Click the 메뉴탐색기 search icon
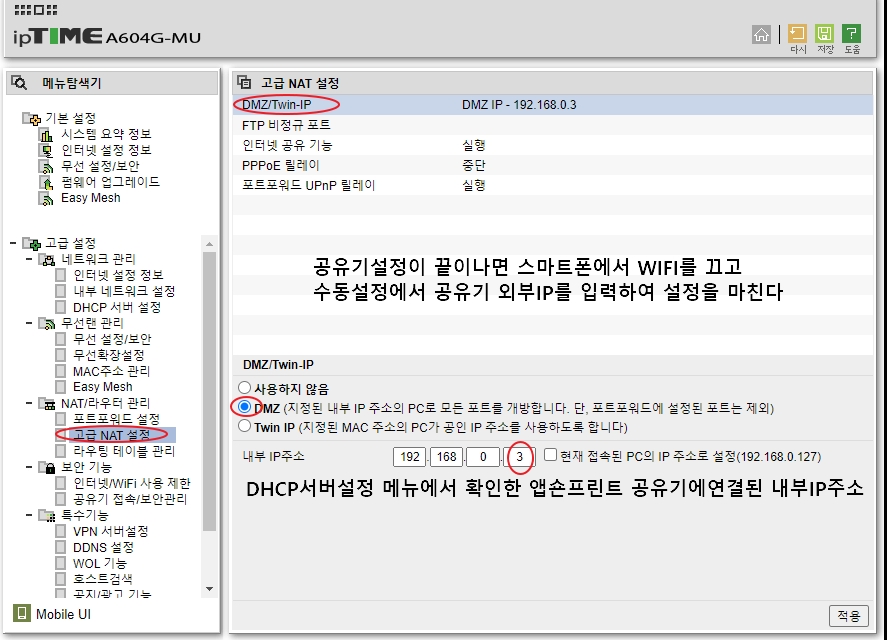 pyautogui.click(x=19, y=83)
